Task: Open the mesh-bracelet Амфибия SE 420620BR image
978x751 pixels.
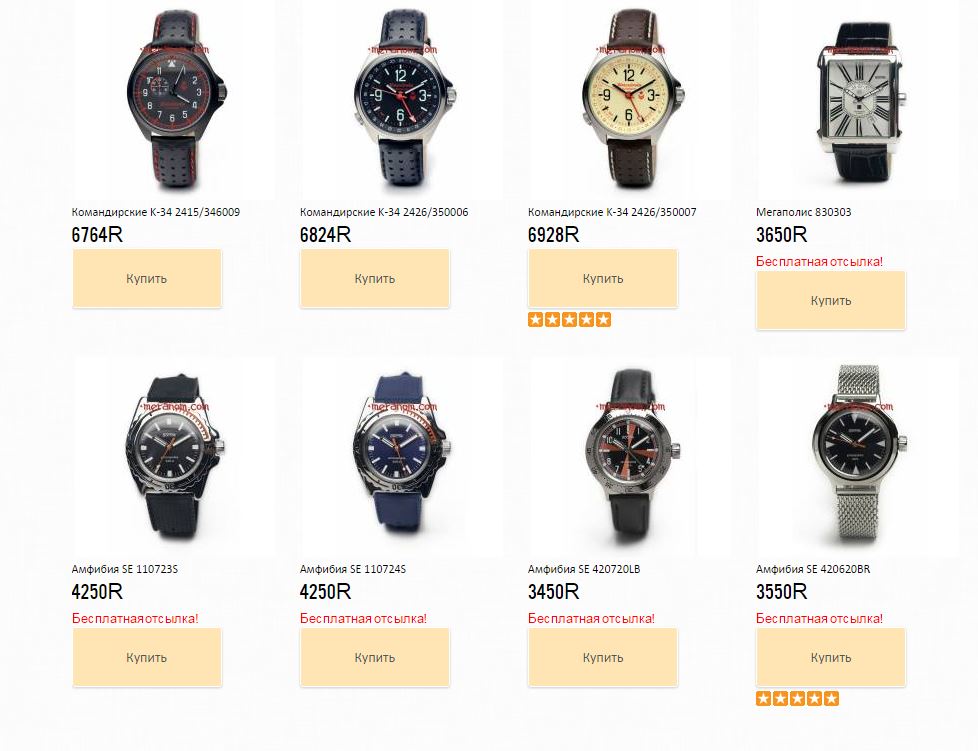Action: [x=858, y=457]
